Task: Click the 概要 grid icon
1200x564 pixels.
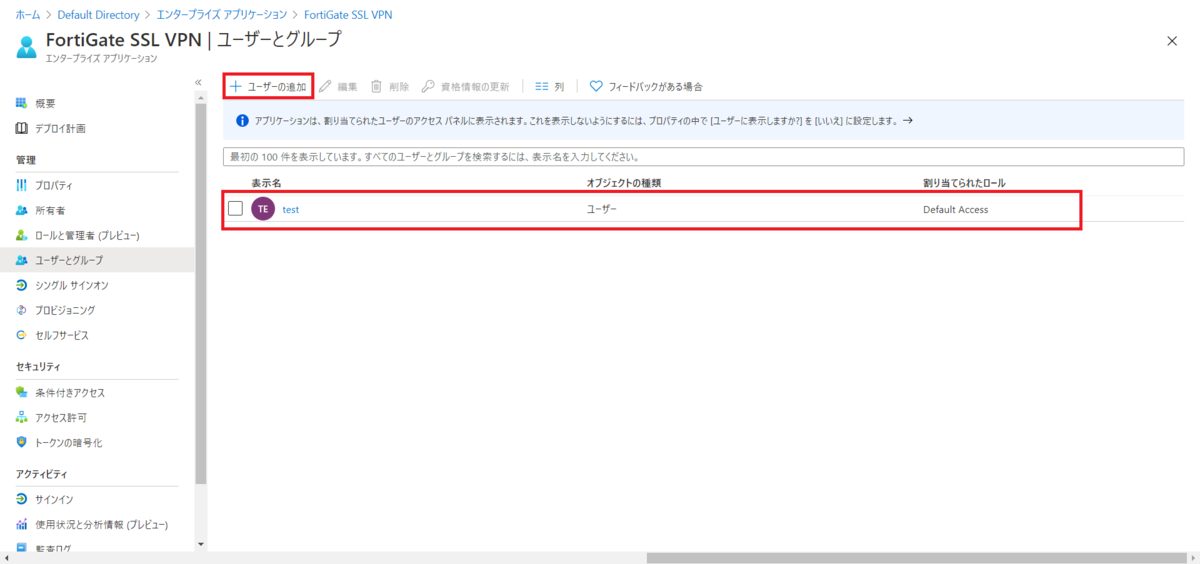Action: (22, 104)
